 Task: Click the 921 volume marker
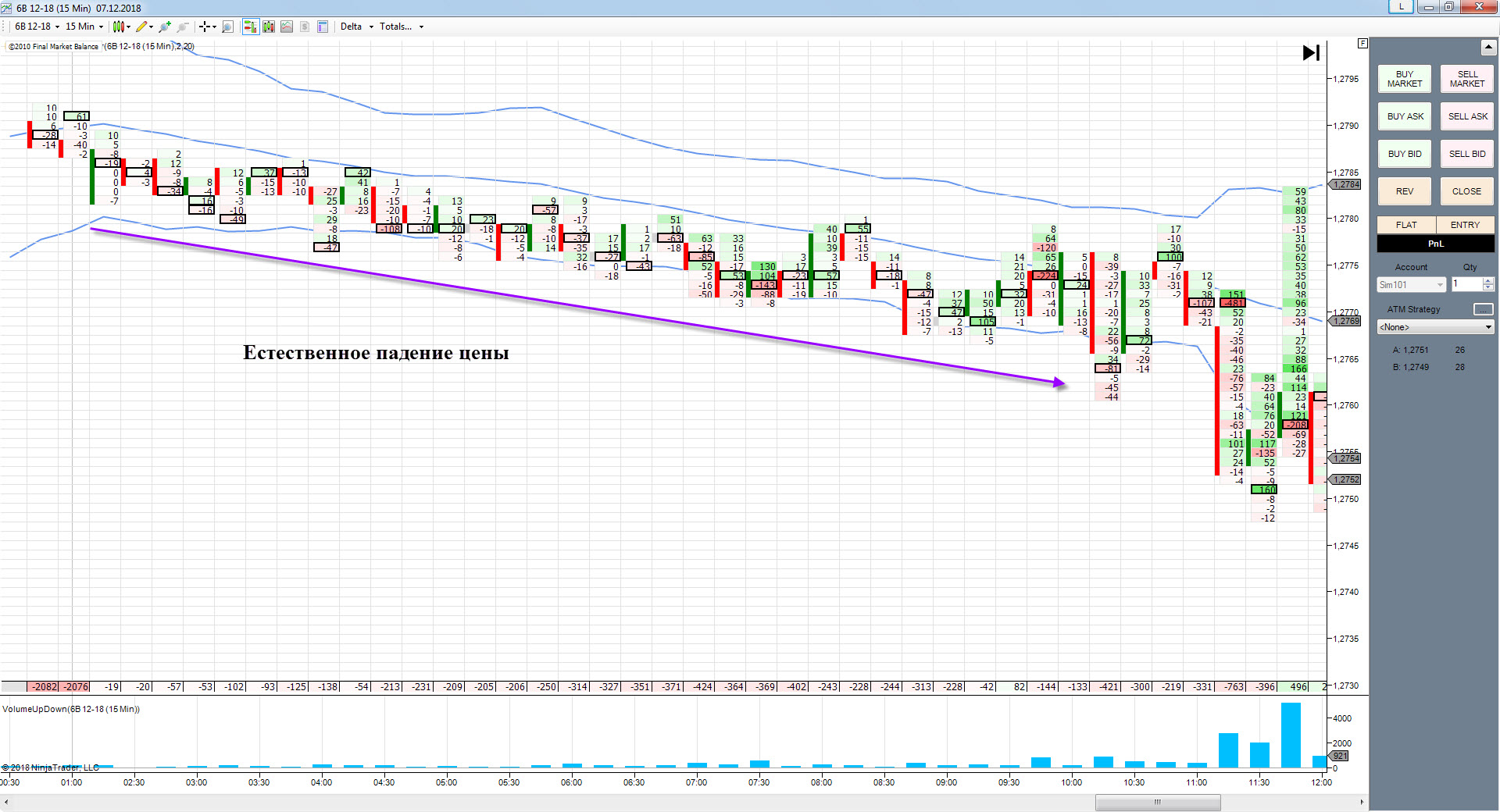pos(1340,756)
